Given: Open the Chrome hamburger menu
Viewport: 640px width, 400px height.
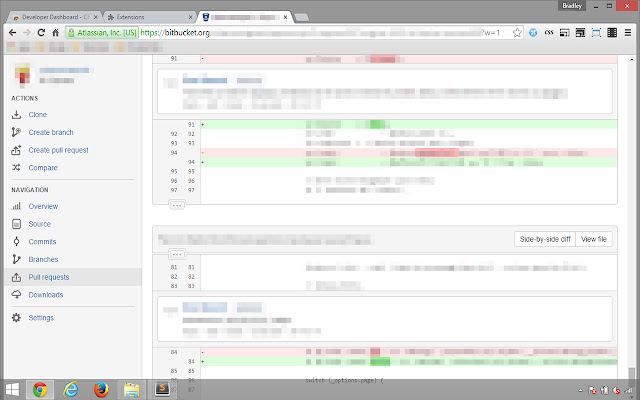Looking at the screenshot, I should point(628,33).
